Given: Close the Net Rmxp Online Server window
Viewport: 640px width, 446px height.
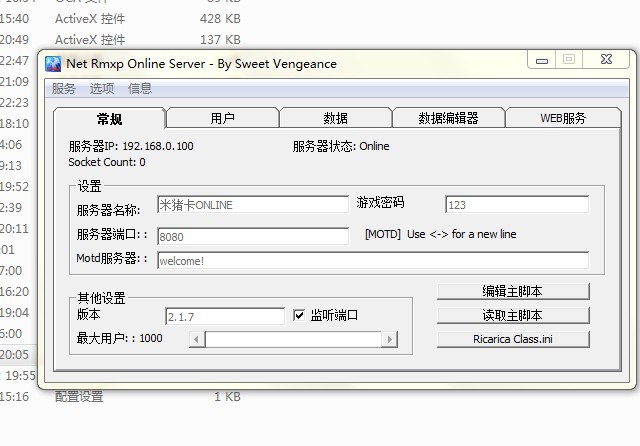Looking at the screenshot, I should [607, 60].
